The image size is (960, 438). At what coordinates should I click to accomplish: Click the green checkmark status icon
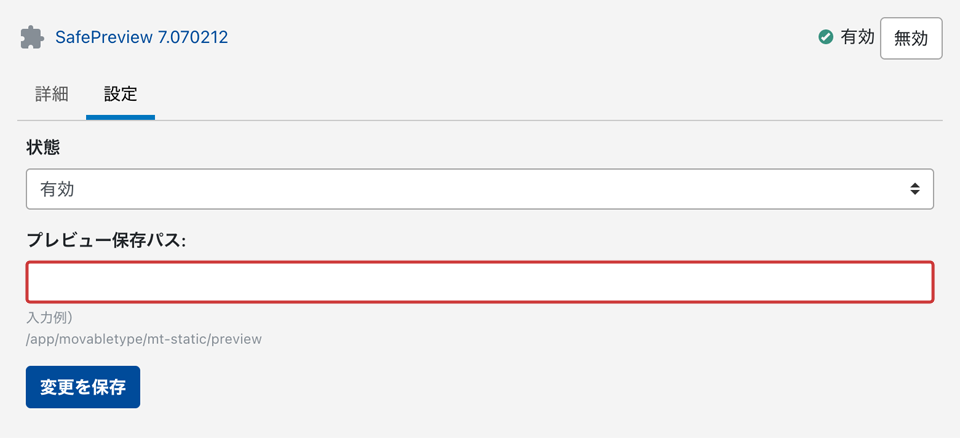[x=826, y=38]
